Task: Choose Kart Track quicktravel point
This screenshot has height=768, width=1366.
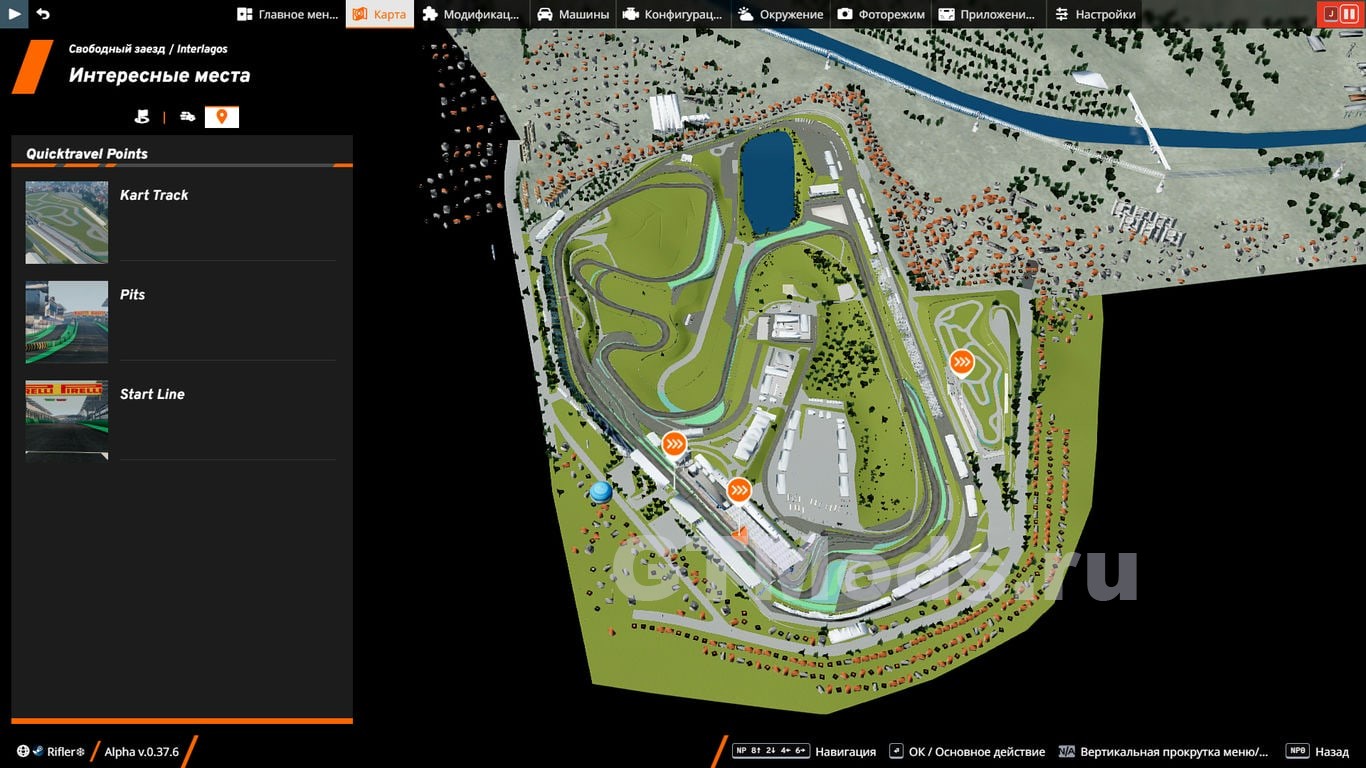Action: point(154,195)
